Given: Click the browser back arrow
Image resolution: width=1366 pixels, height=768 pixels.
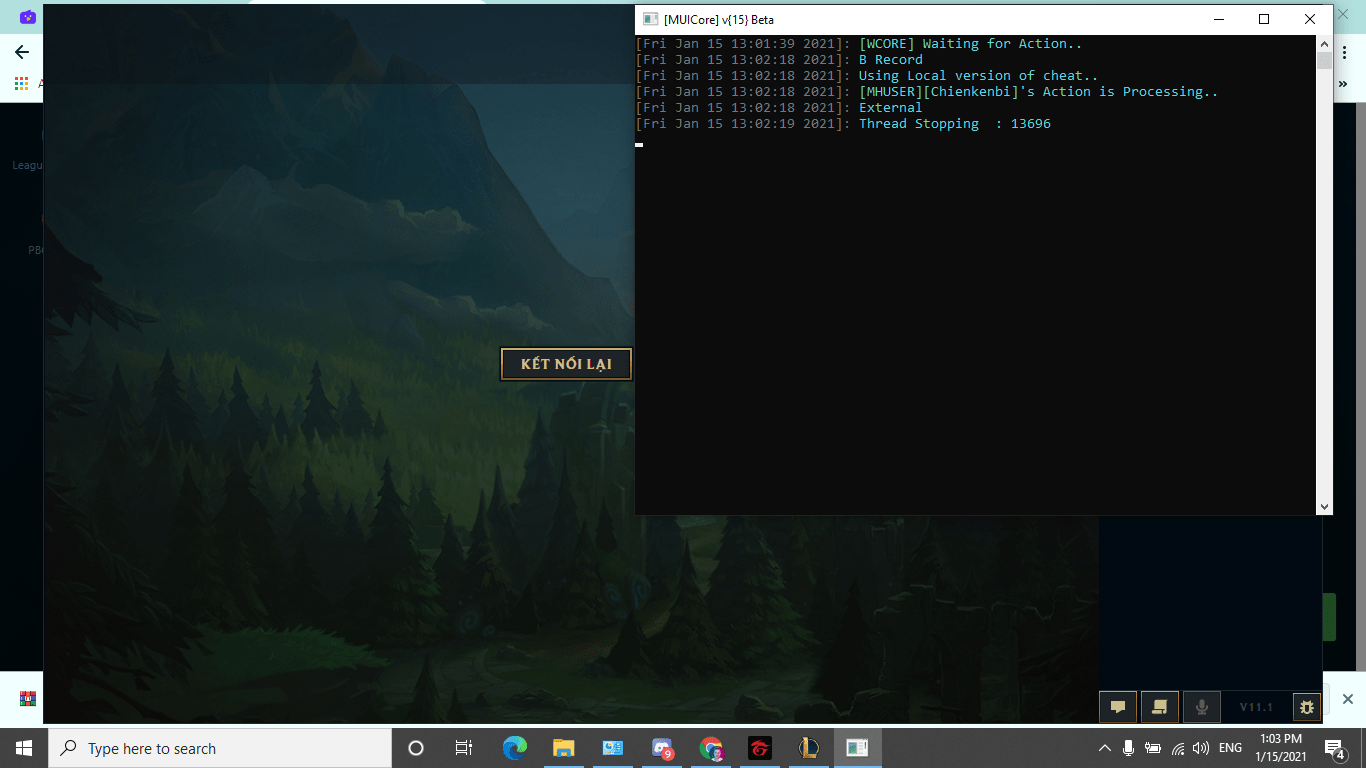Looking at the screenshot, I should coord(22,52).
